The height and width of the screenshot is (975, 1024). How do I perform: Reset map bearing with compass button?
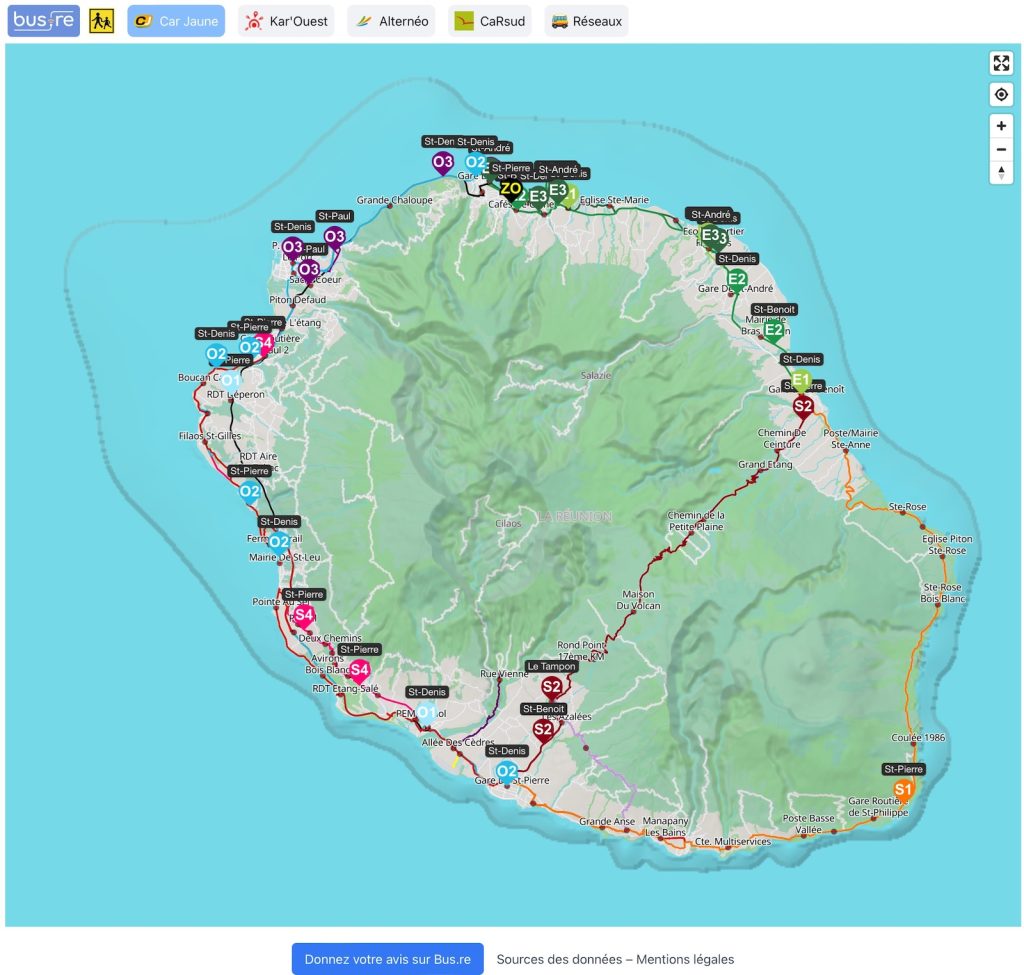tap(1001, 173)
